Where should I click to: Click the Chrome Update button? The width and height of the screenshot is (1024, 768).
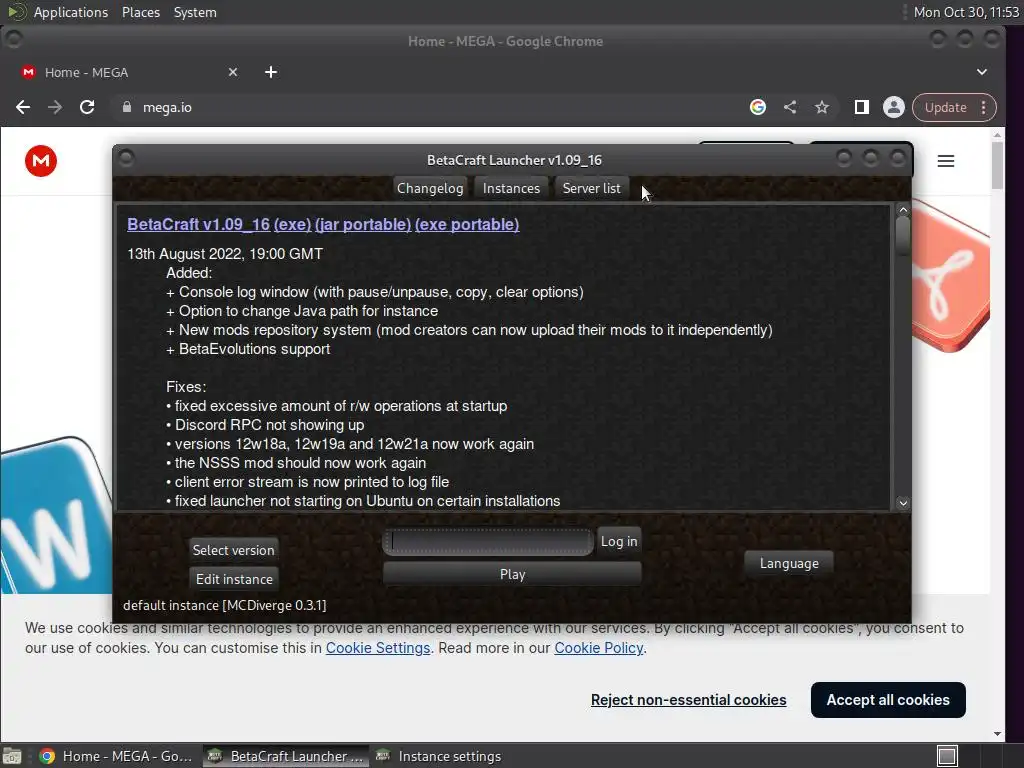945,107
